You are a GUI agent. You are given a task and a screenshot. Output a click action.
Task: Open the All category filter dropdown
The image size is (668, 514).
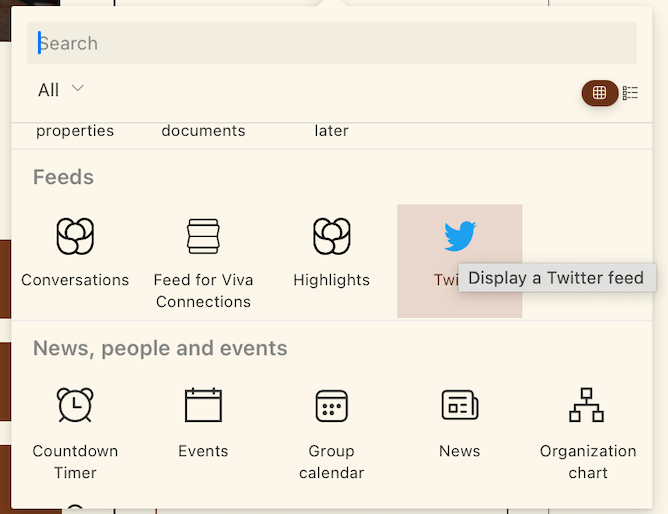click(61, 90)
